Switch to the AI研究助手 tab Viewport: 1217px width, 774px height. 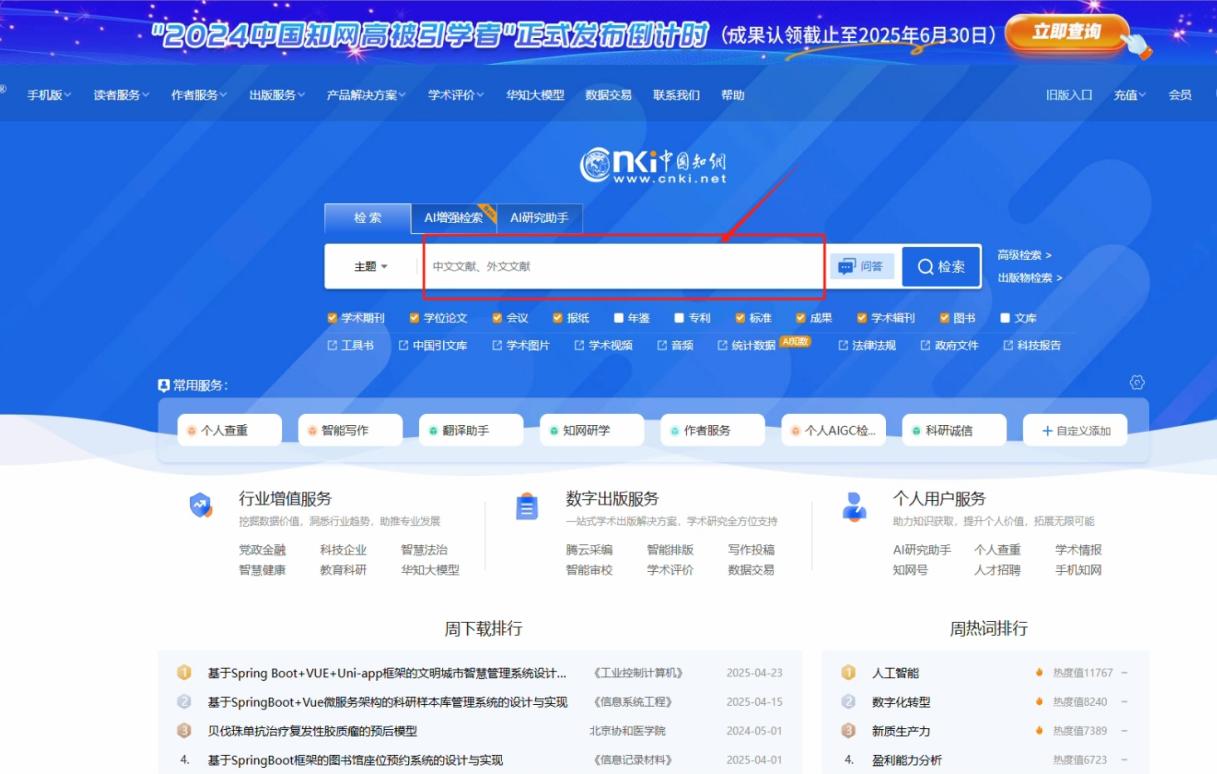click(539, 218)
